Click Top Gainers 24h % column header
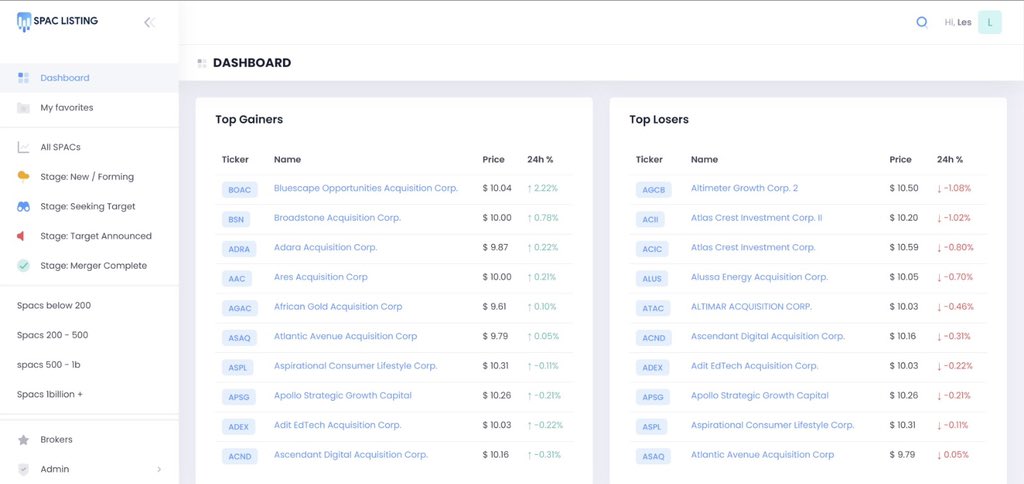The image size is (1024, 484). tap(540, 159)
